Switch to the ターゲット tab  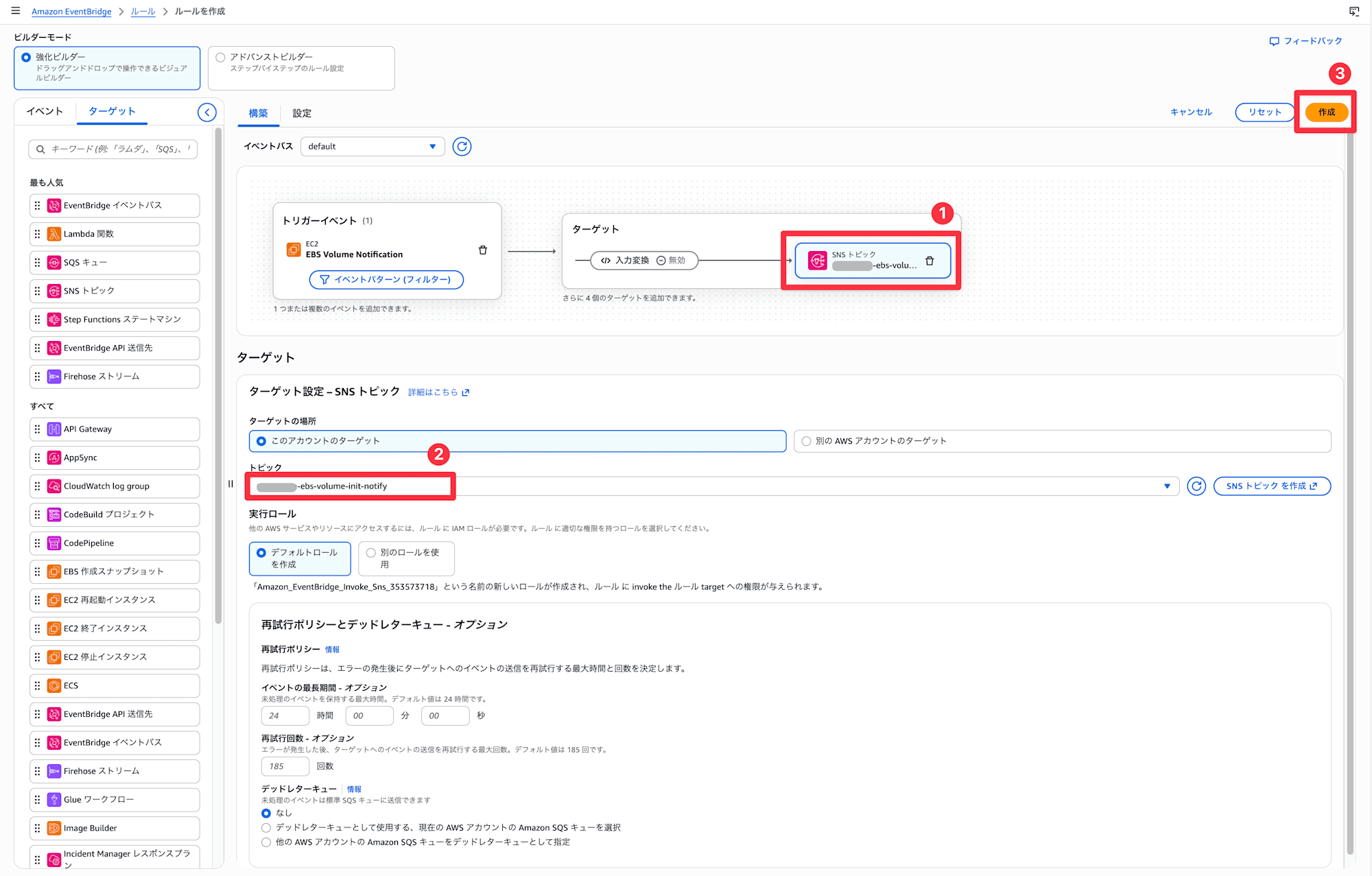tap(112, 111)
